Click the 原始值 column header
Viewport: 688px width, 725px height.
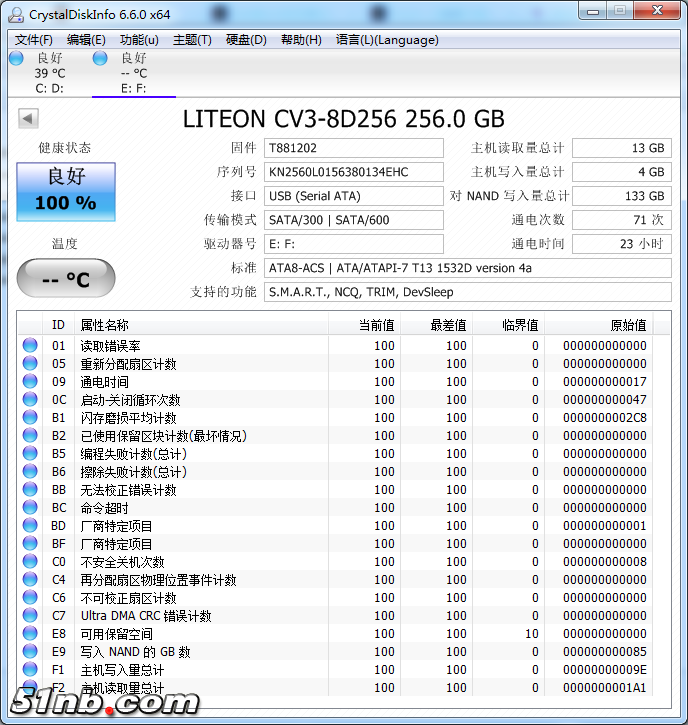[628, 325]
